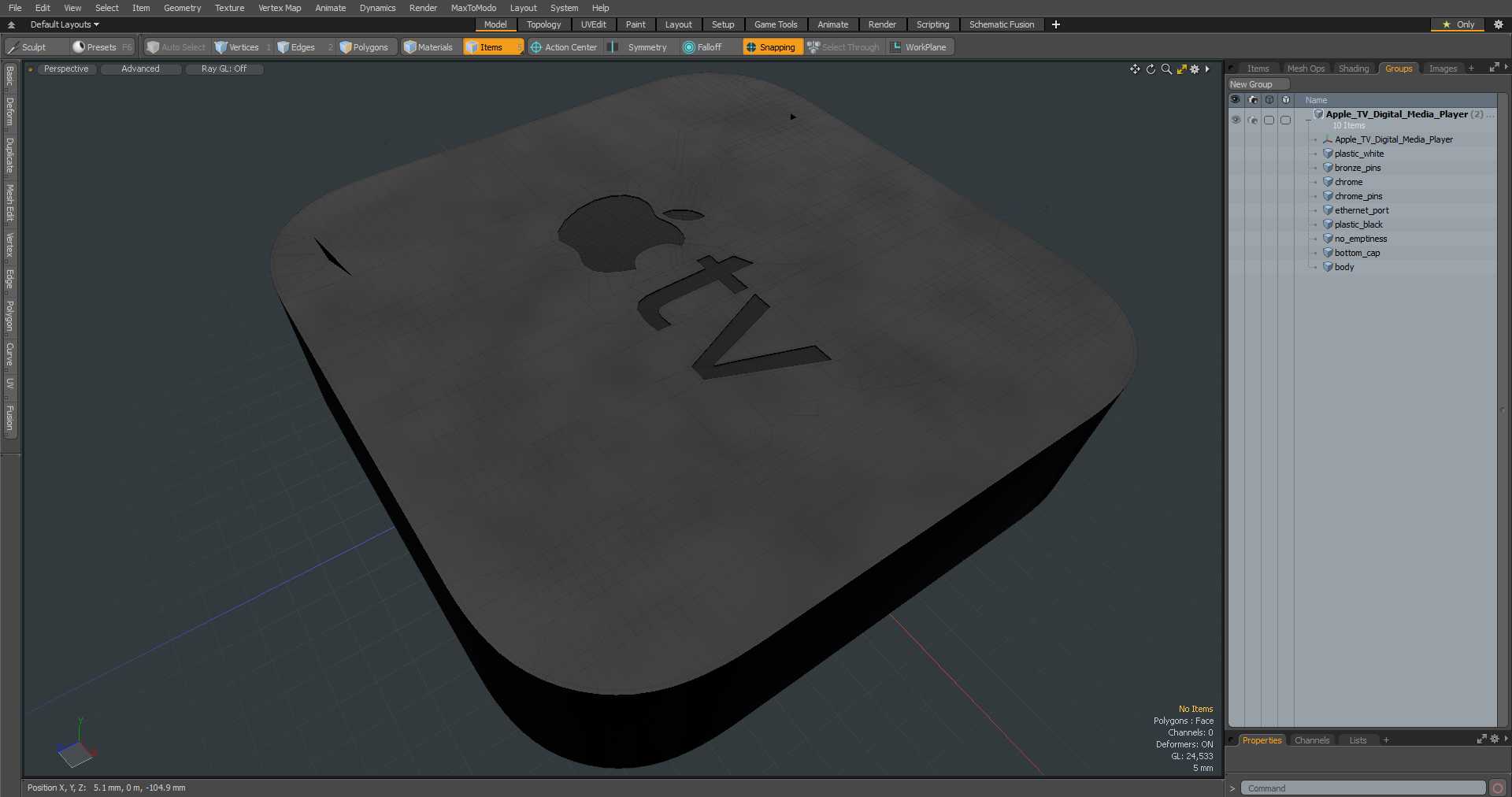
Task: Click the viewport rotate icon
Action: (x=1151, y=69)
